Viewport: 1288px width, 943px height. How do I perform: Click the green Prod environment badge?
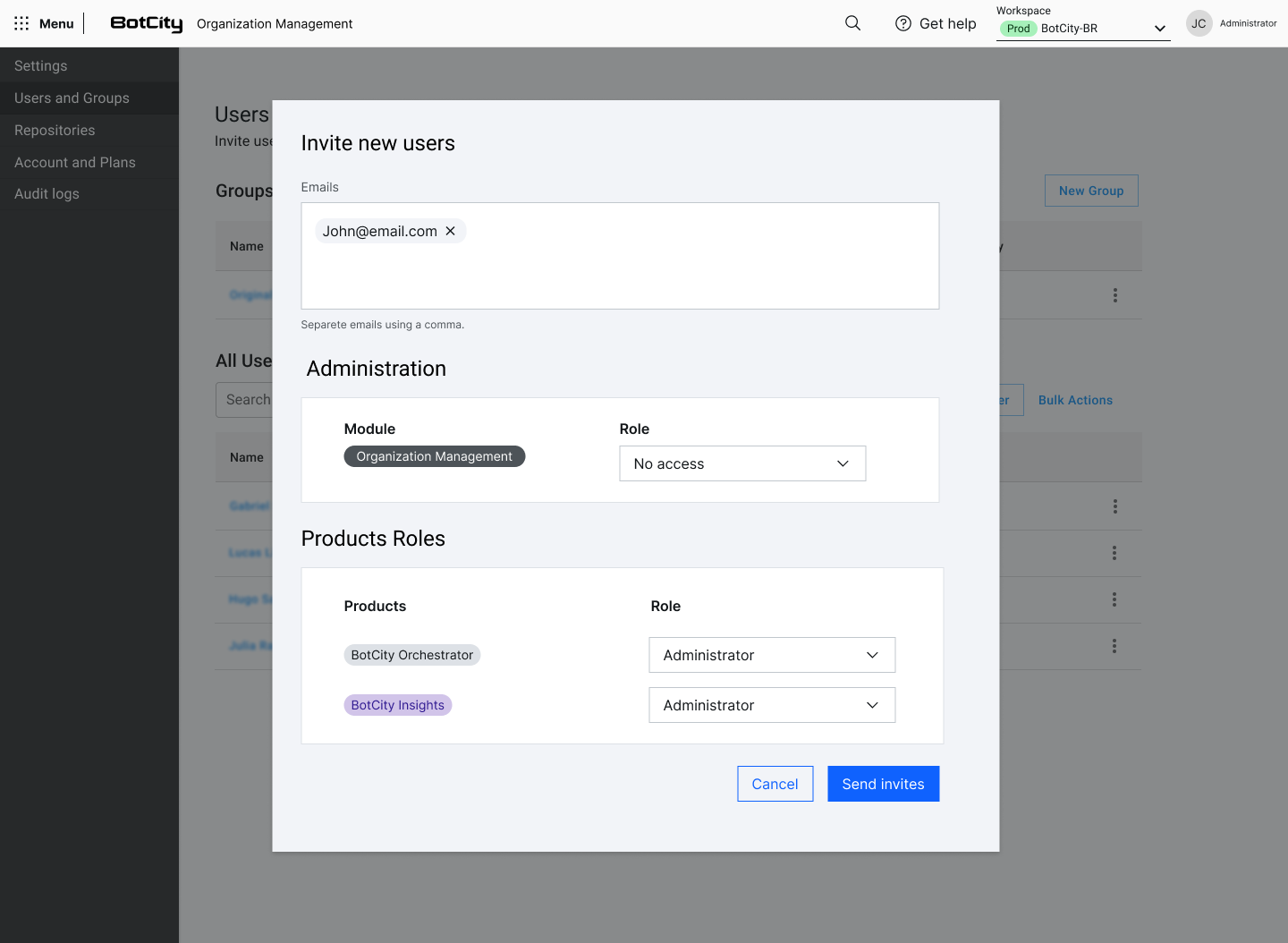click(1018, 29)
